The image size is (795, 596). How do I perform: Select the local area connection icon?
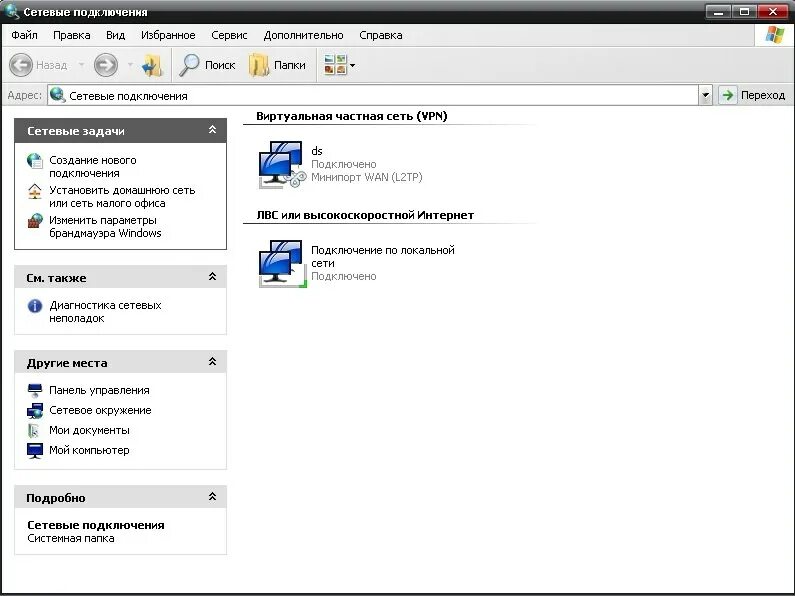(281, 264)
